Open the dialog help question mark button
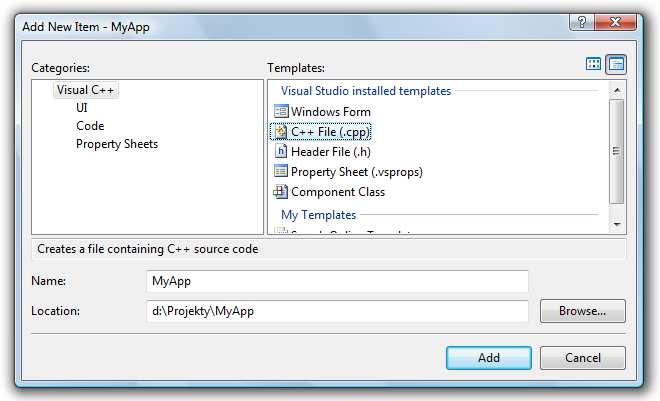This screenshot has height=401, width=660. [582, 22]
